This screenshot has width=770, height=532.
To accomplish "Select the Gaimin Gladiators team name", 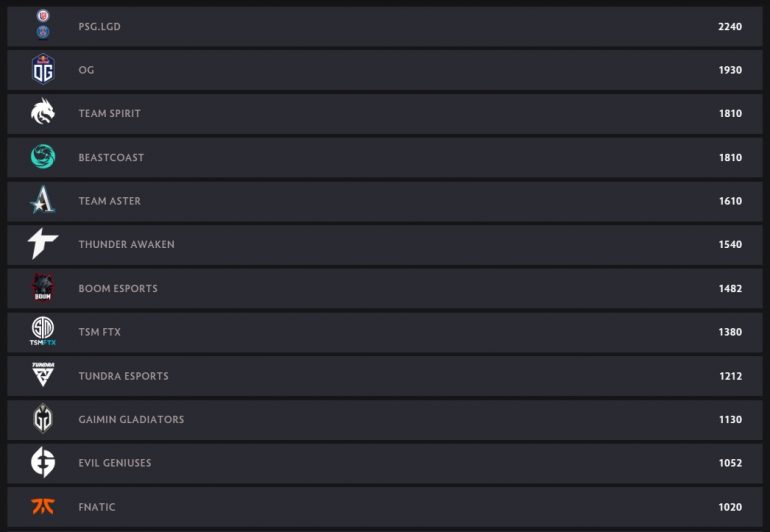I will coord(131,420).
